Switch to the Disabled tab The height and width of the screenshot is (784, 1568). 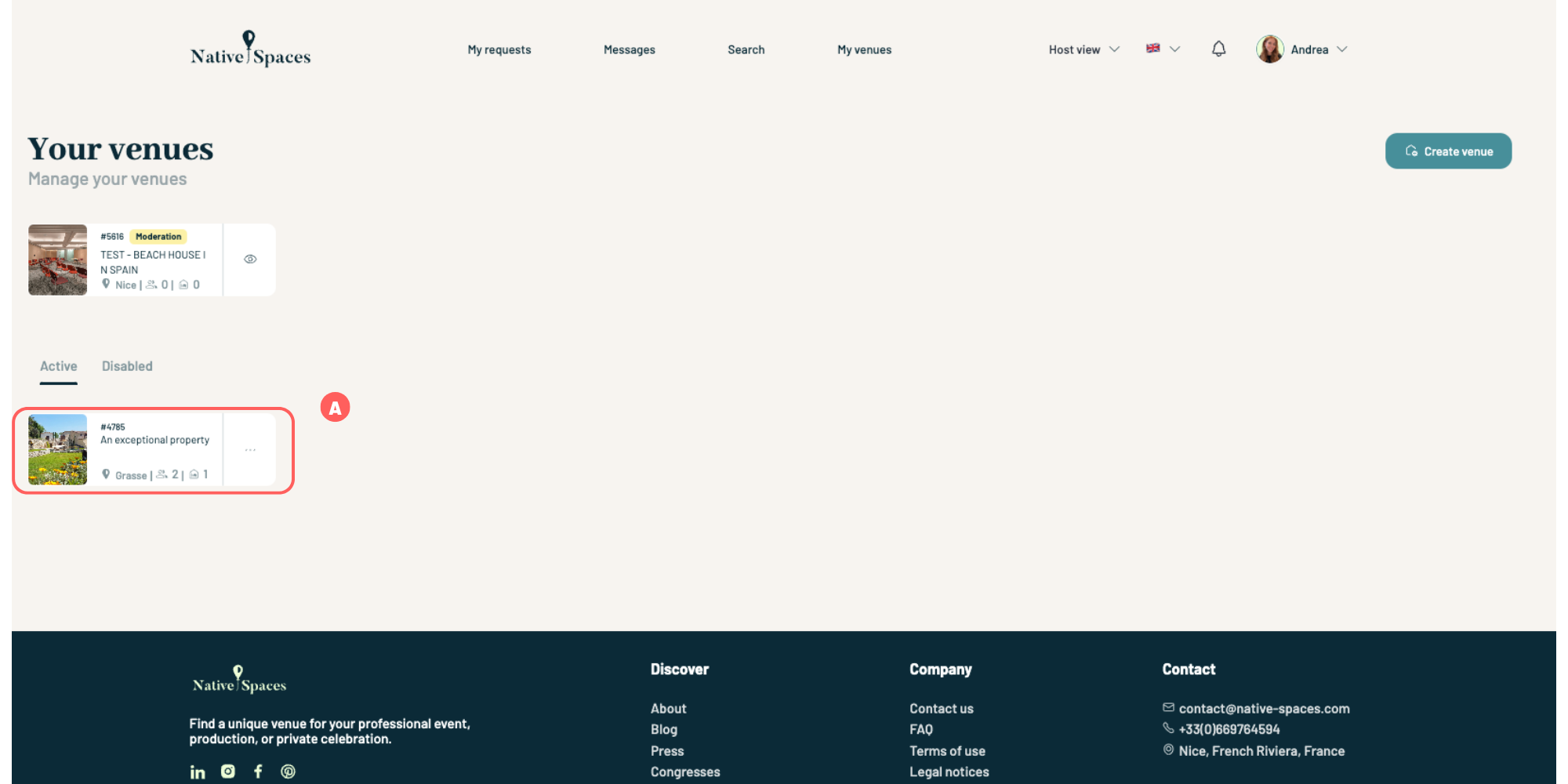(x=127, y=366)
